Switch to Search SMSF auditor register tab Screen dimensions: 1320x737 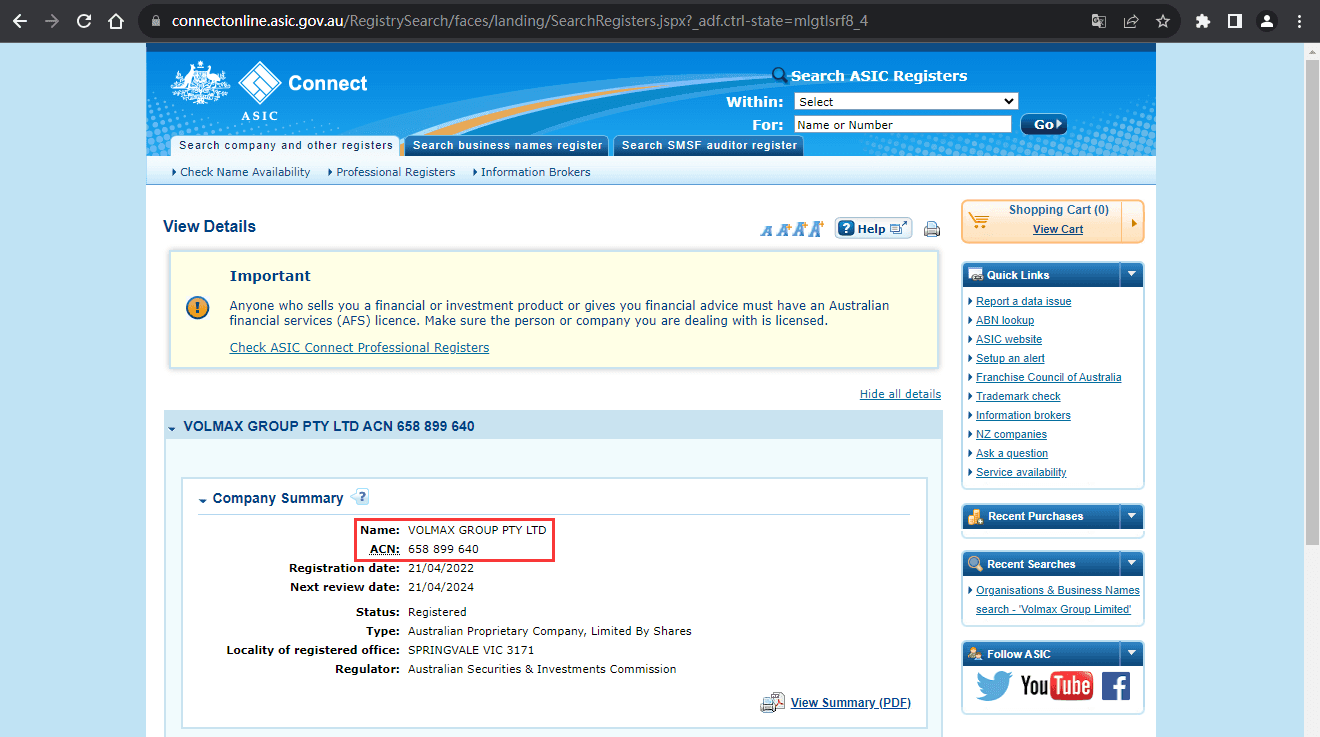point(709,146)
